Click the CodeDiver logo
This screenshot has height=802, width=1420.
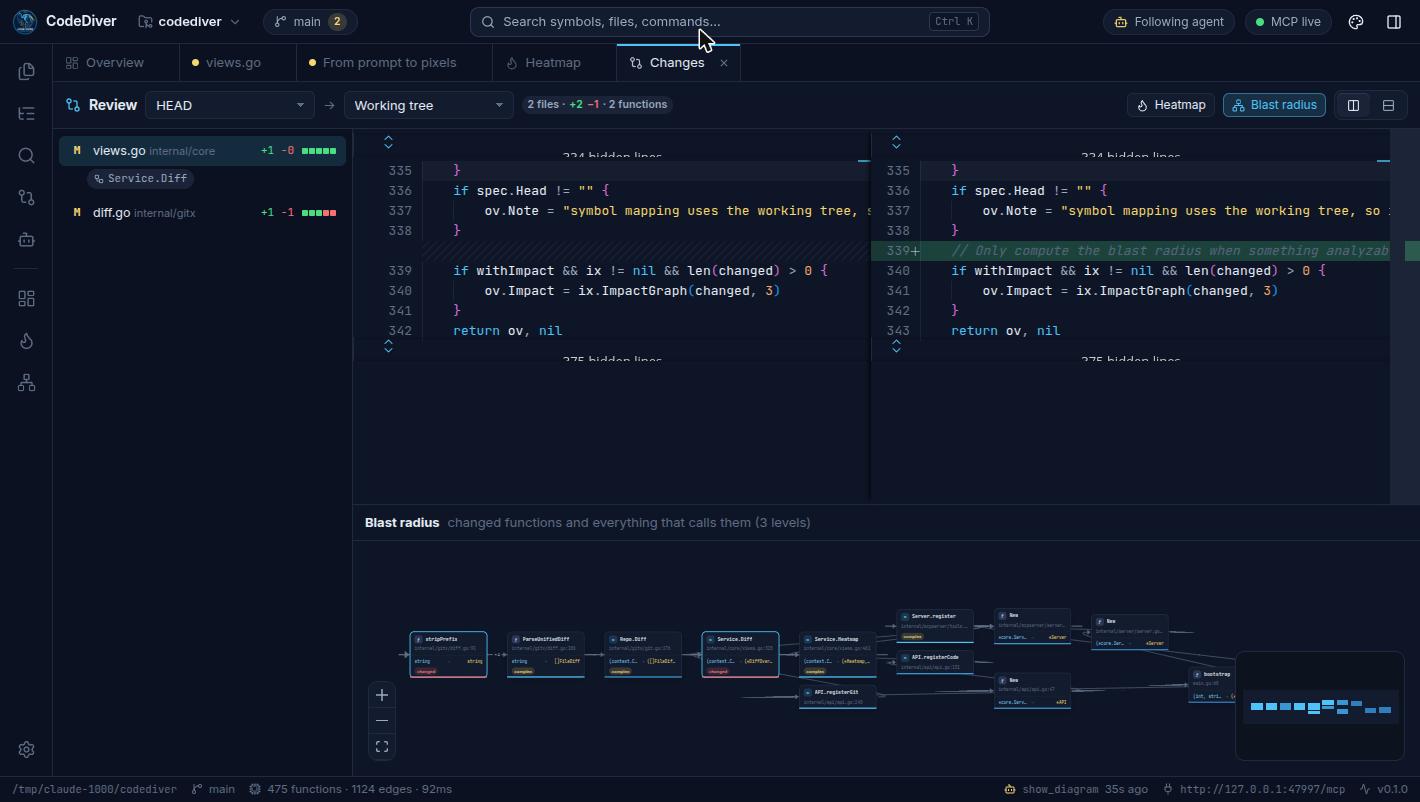coord(26,21)
